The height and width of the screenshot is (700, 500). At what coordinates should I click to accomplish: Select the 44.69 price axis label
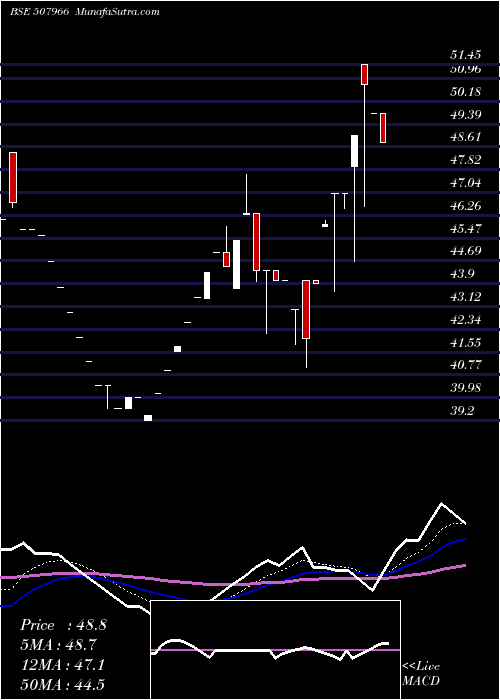[466, 250]
